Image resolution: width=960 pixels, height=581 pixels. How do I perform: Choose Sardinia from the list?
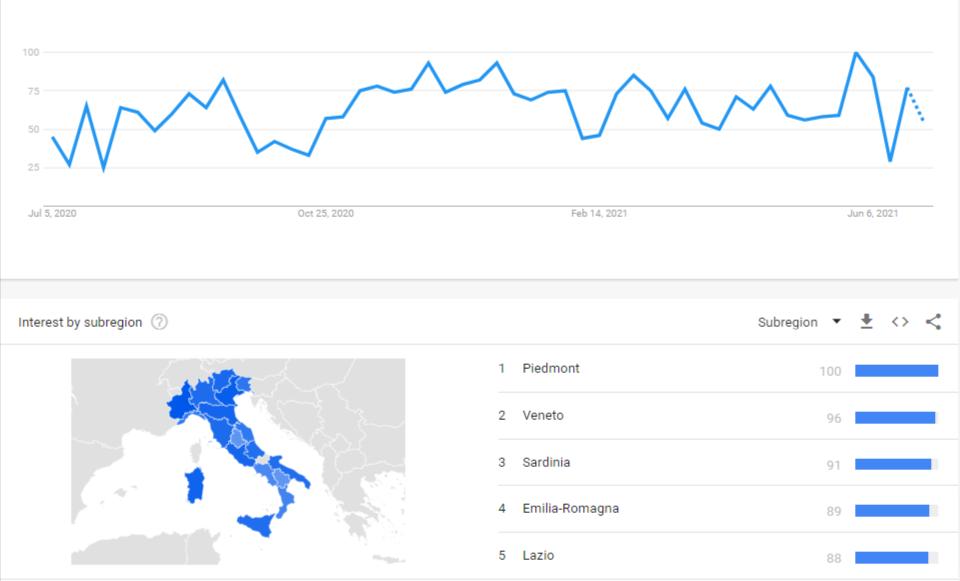546,462
